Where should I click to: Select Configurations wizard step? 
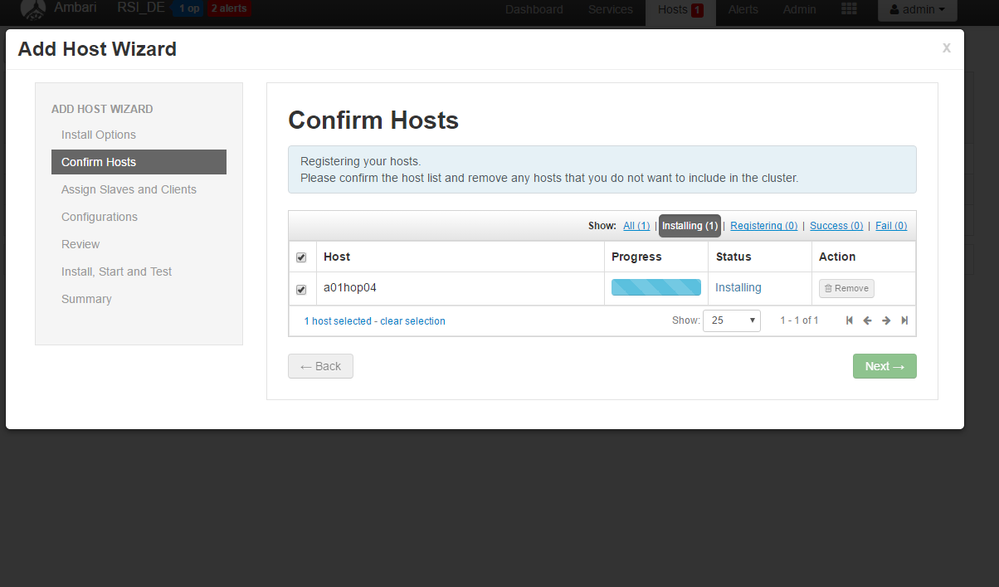pos(99,217)
